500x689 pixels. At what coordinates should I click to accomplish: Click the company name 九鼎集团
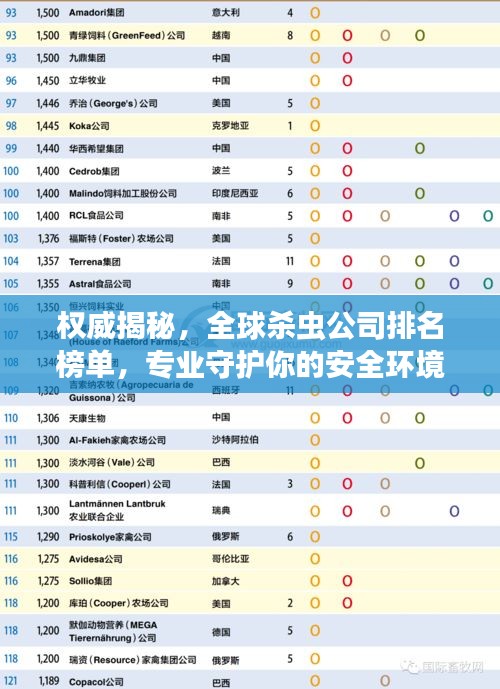coord(87,58)
